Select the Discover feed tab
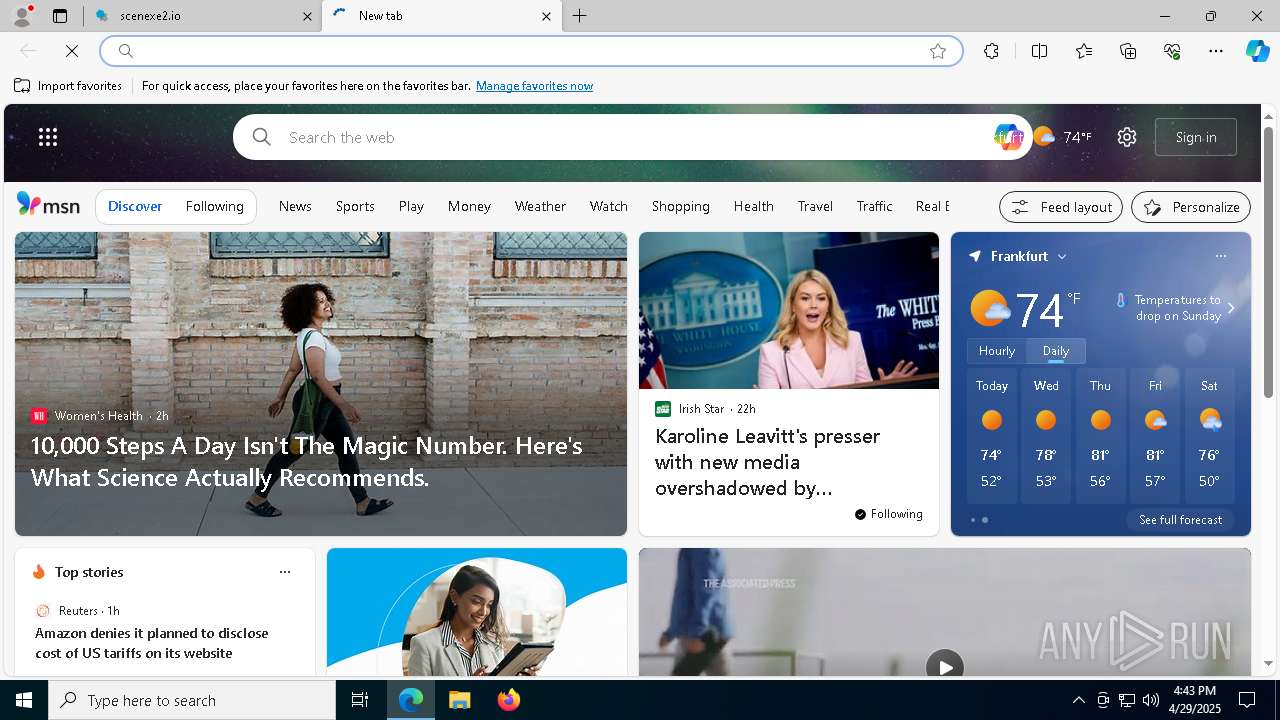The width and height of the screenshot is (1280, 720). [135, 206]
